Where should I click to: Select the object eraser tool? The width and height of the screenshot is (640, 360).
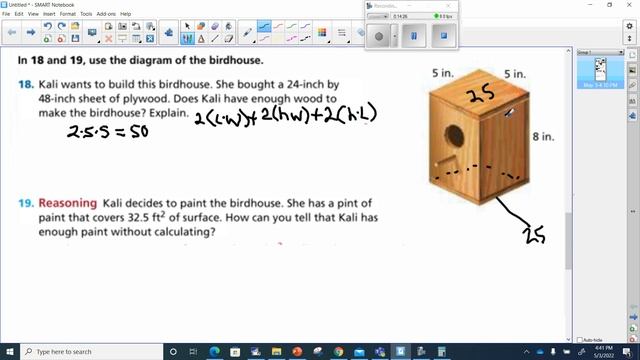point(215,26)
